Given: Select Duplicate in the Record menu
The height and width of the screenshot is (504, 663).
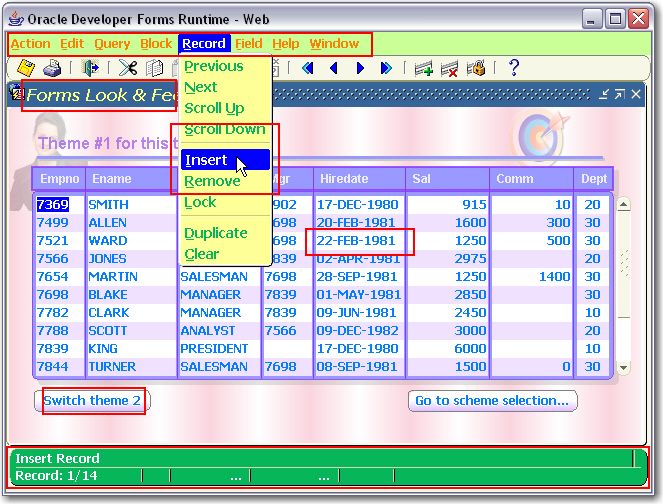Looking at the screenshot, I should pos(216,233).
